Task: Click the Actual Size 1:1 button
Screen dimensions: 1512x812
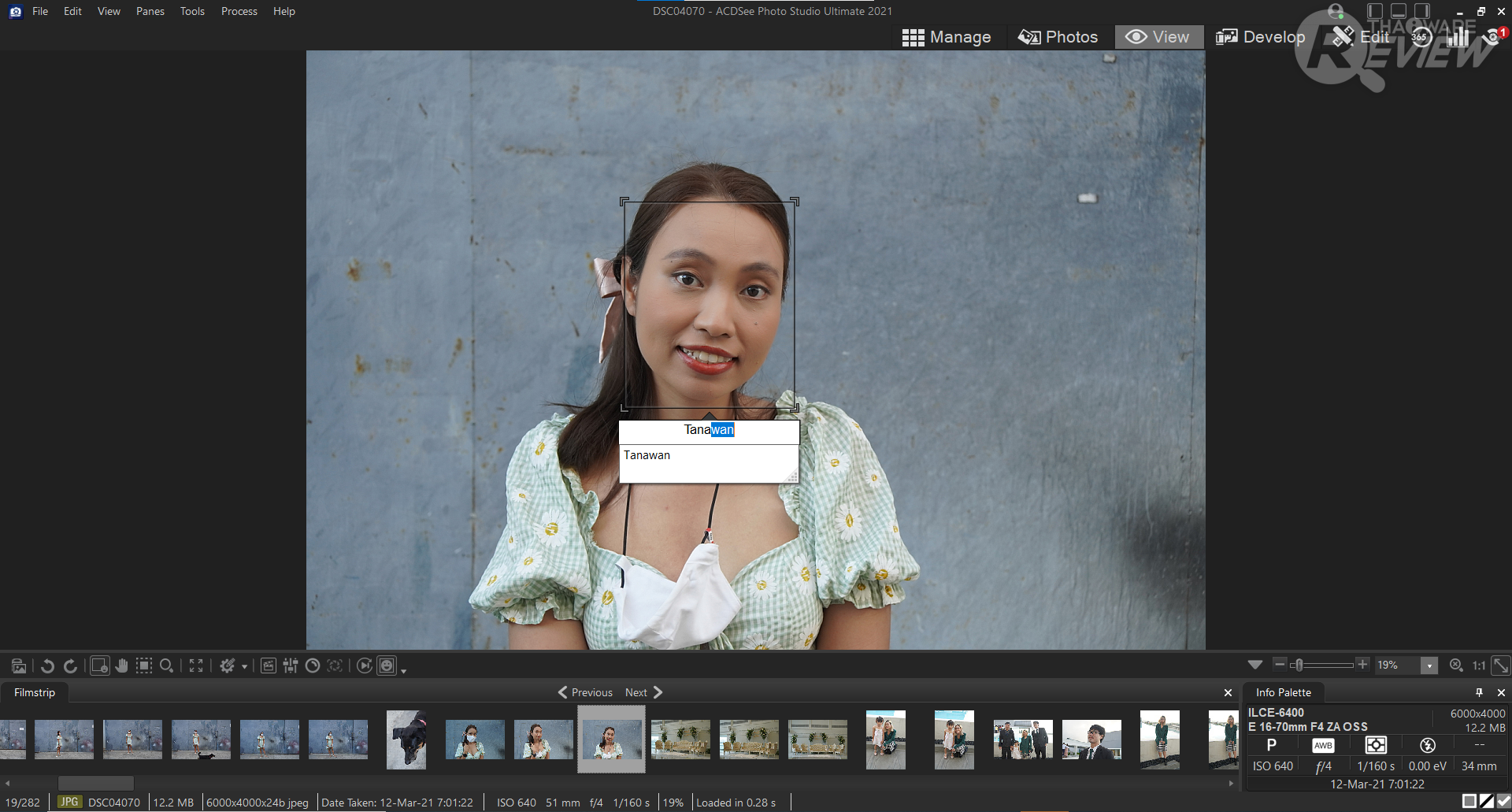Action: [x=1479, y=666]
